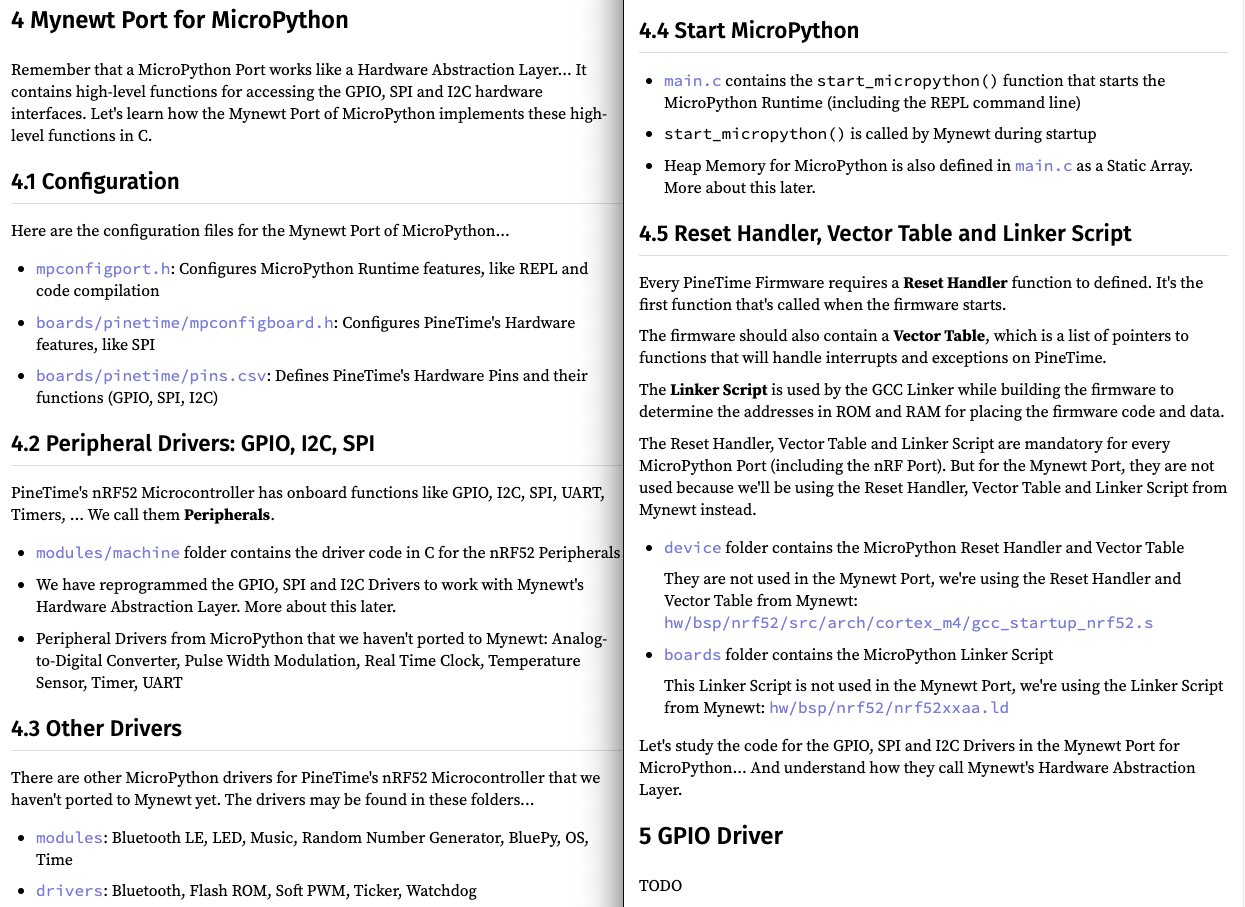Open the boards/pinetime/mpconfigboard.h link
1245x907 pixels.
coord(184,323)
